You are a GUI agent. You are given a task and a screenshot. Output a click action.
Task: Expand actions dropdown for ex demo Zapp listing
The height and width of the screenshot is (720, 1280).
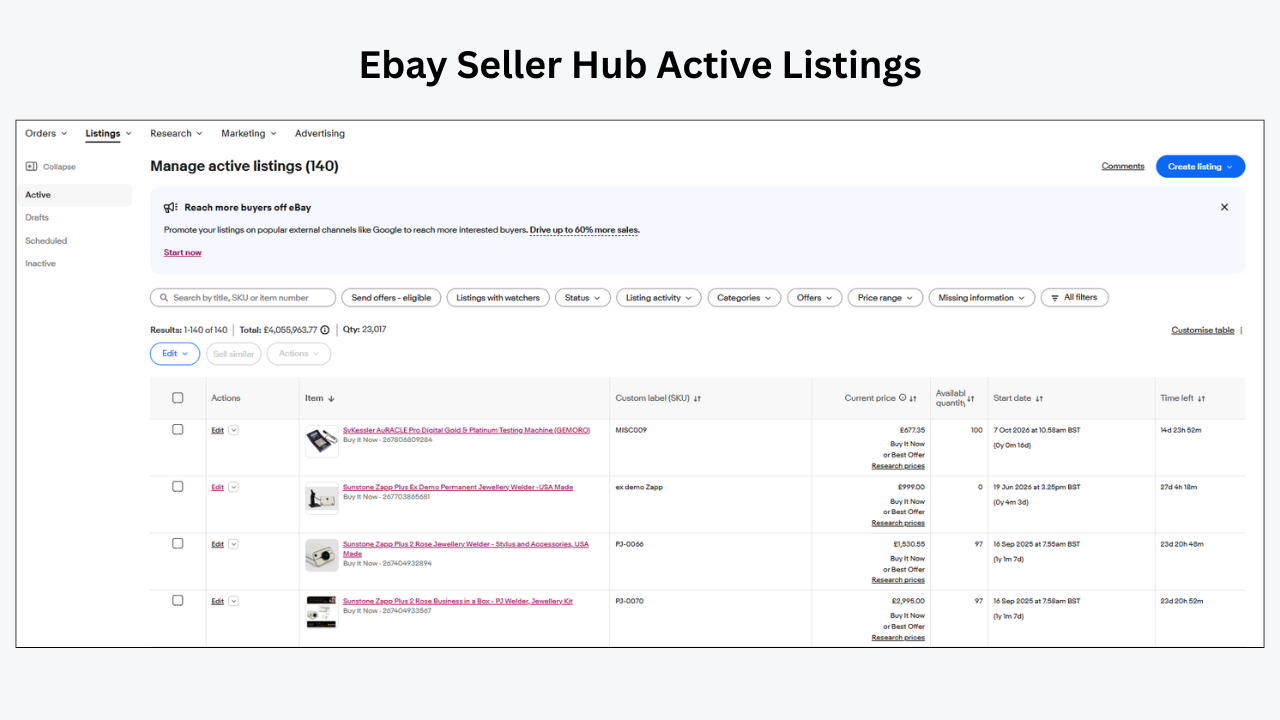pyautogui.click(x=233, y=487)
